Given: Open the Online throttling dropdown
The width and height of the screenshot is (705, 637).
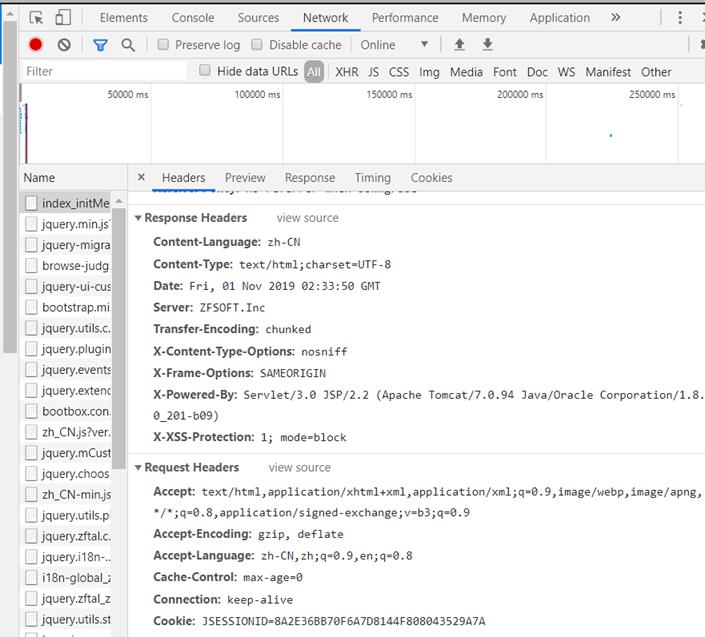Looking at the screenshot, I should pos(394,45).
